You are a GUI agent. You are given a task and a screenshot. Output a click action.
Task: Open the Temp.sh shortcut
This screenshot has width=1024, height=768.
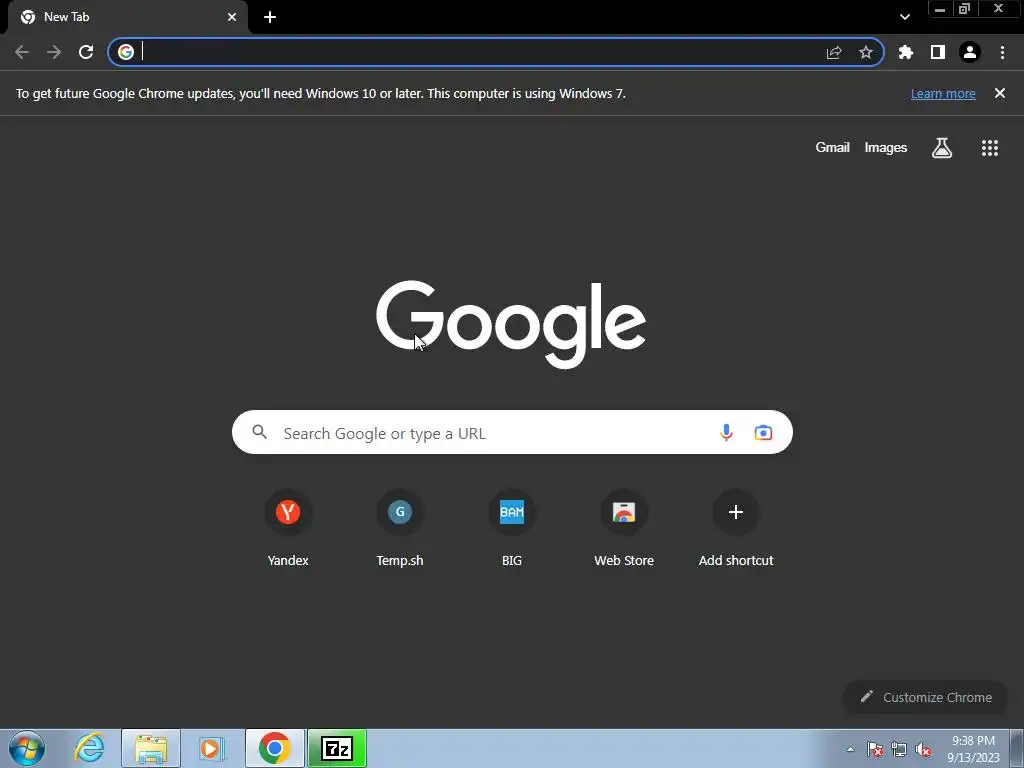coord(400,528)
